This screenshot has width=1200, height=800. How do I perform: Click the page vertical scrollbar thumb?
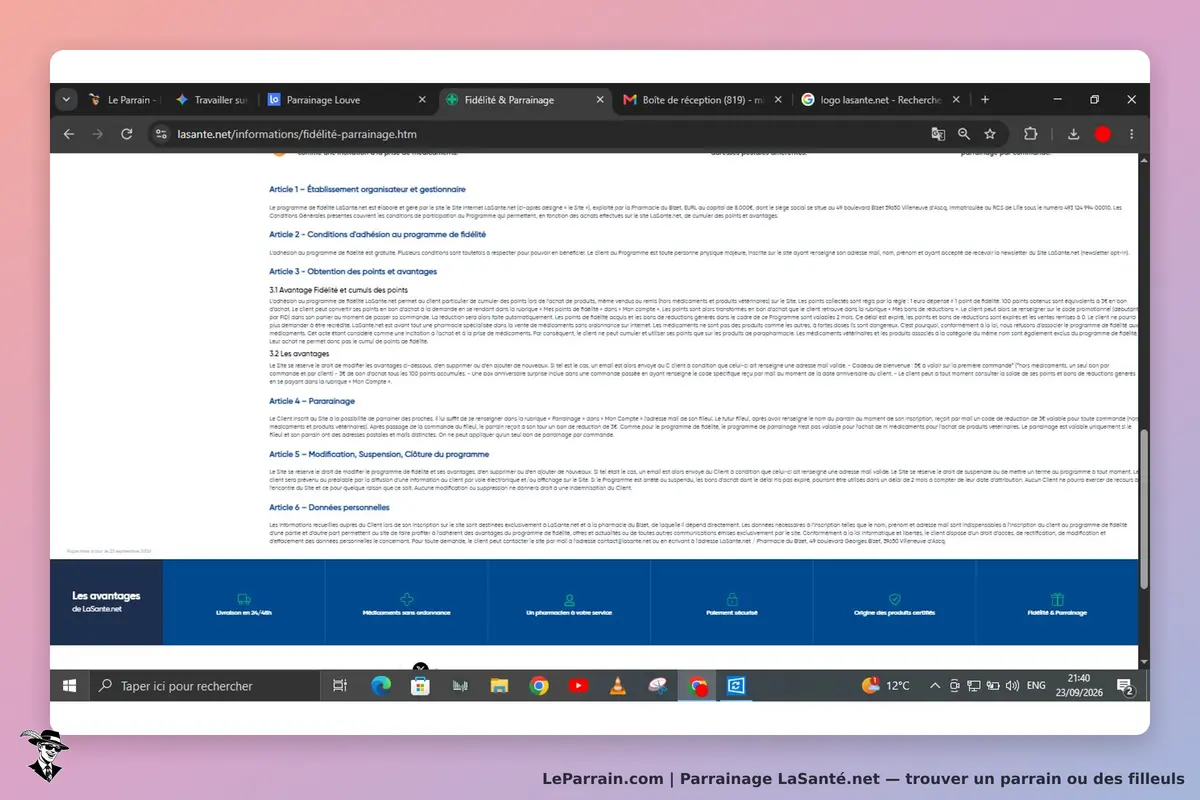click(x=1144, y=510)
